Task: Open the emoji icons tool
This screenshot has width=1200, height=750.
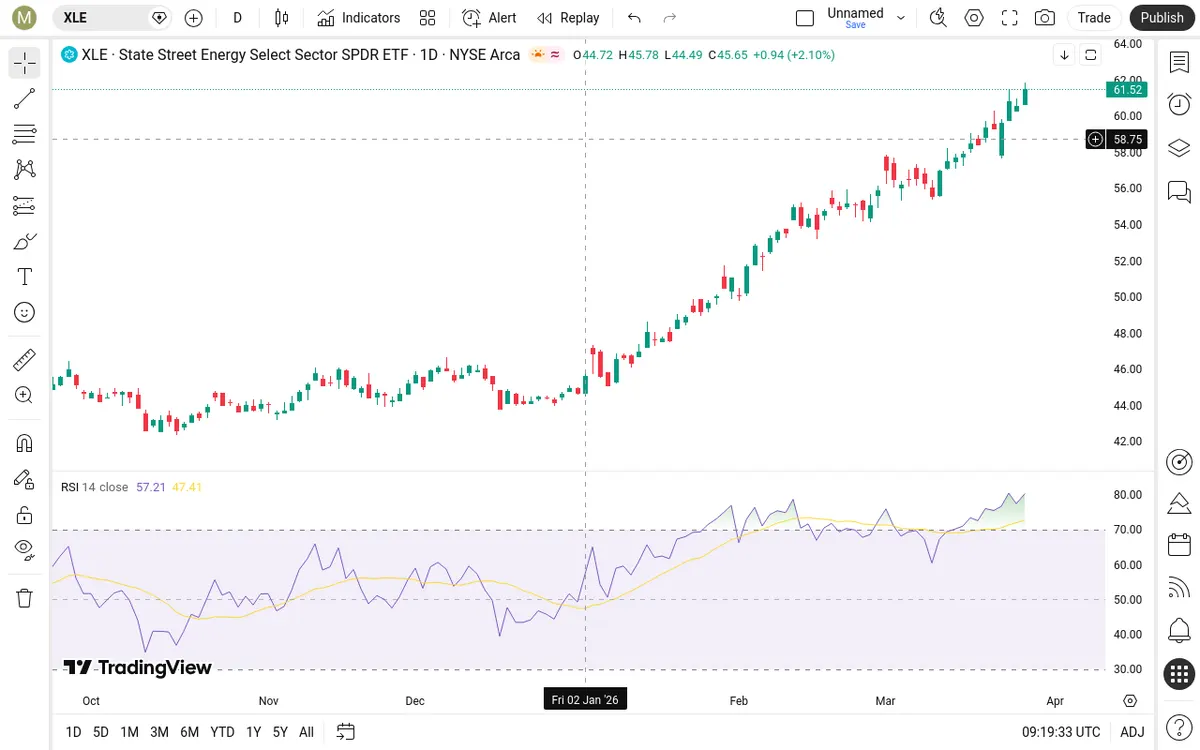Action: 25,312
